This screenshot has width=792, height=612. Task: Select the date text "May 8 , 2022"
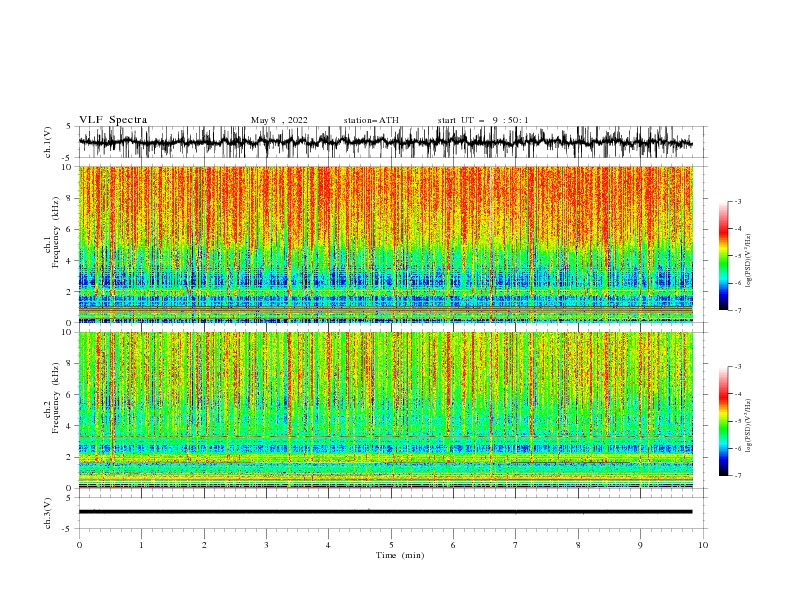[x=279, y=120]
